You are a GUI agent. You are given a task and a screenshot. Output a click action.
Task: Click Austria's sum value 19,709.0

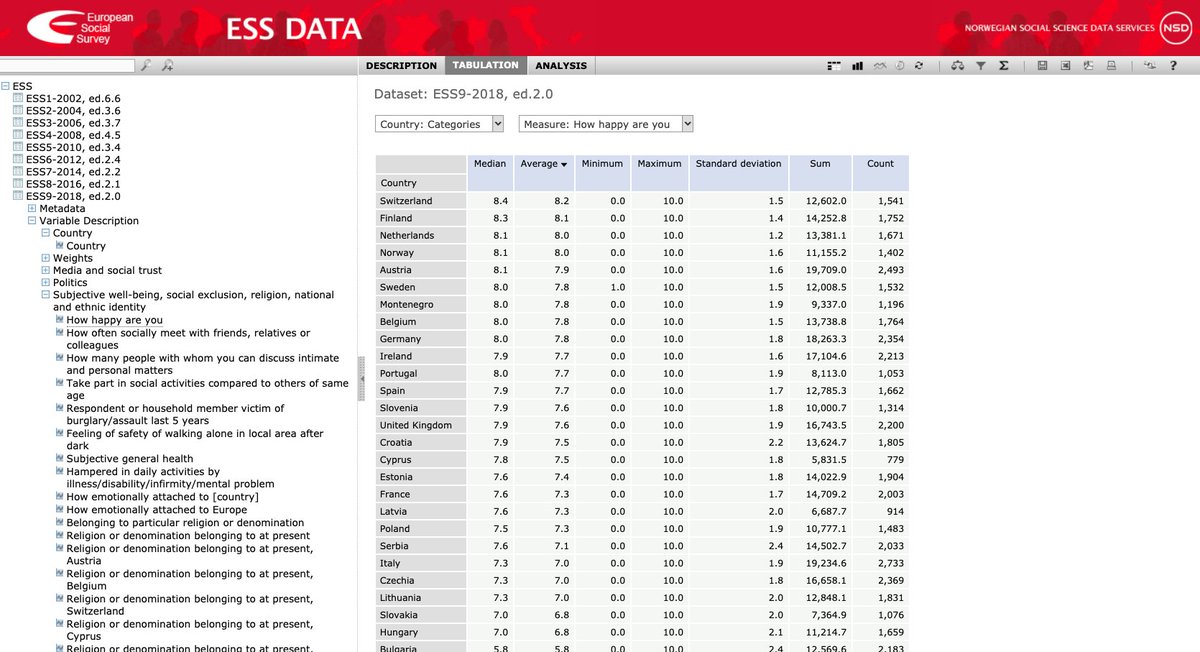[826, 270]
